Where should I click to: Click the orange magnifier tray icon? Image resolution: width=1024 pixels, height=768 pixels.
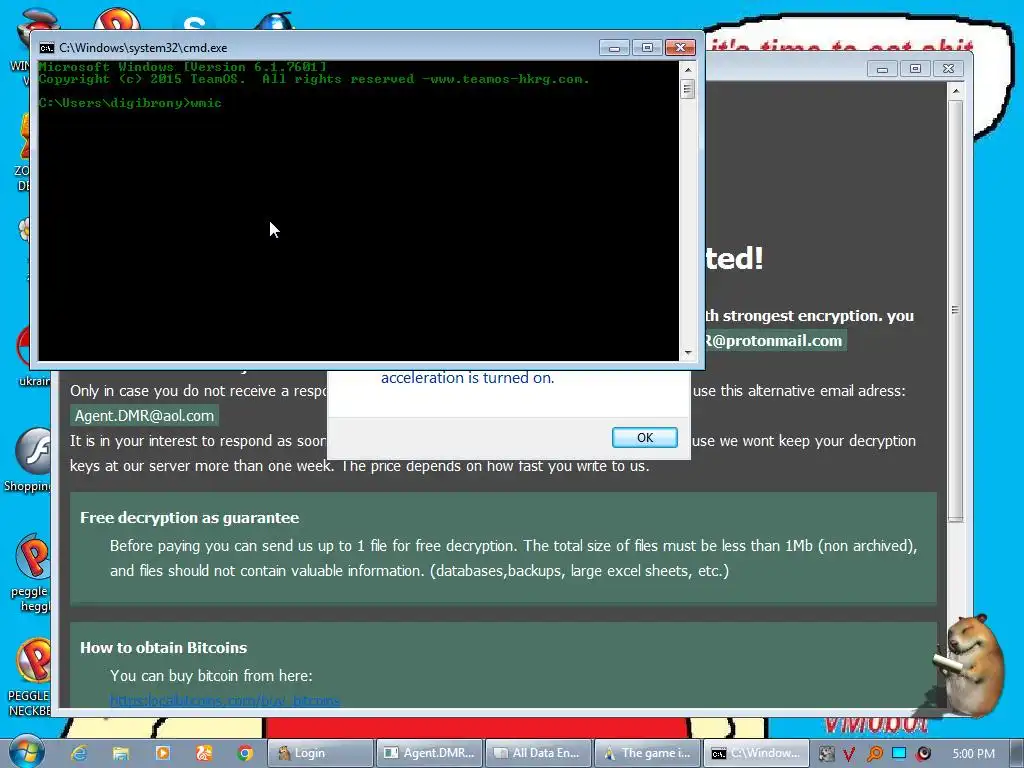[x=874, y=754]
